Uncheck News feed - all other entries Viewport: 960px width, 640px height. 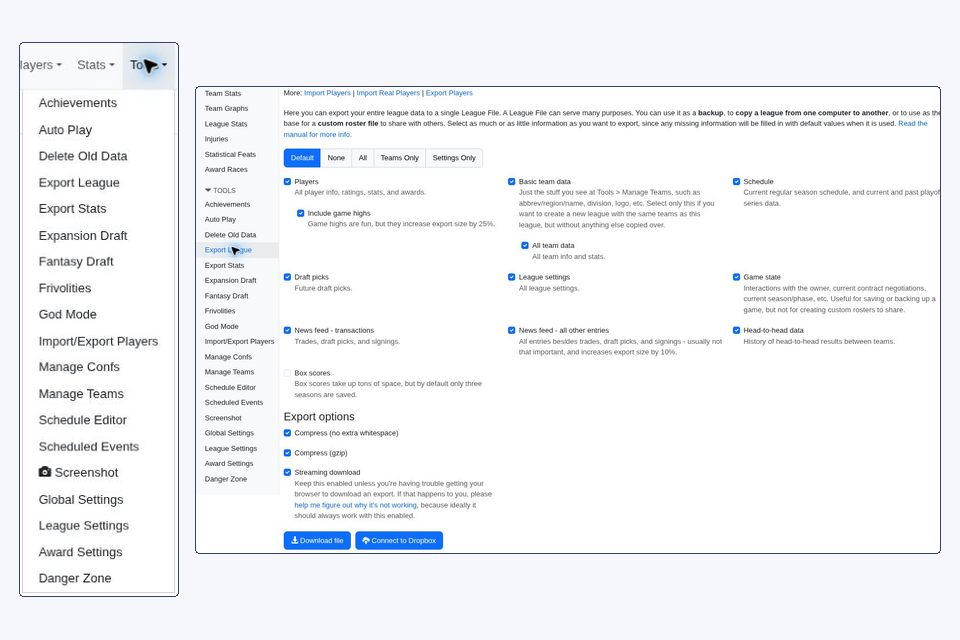(512, 331)
